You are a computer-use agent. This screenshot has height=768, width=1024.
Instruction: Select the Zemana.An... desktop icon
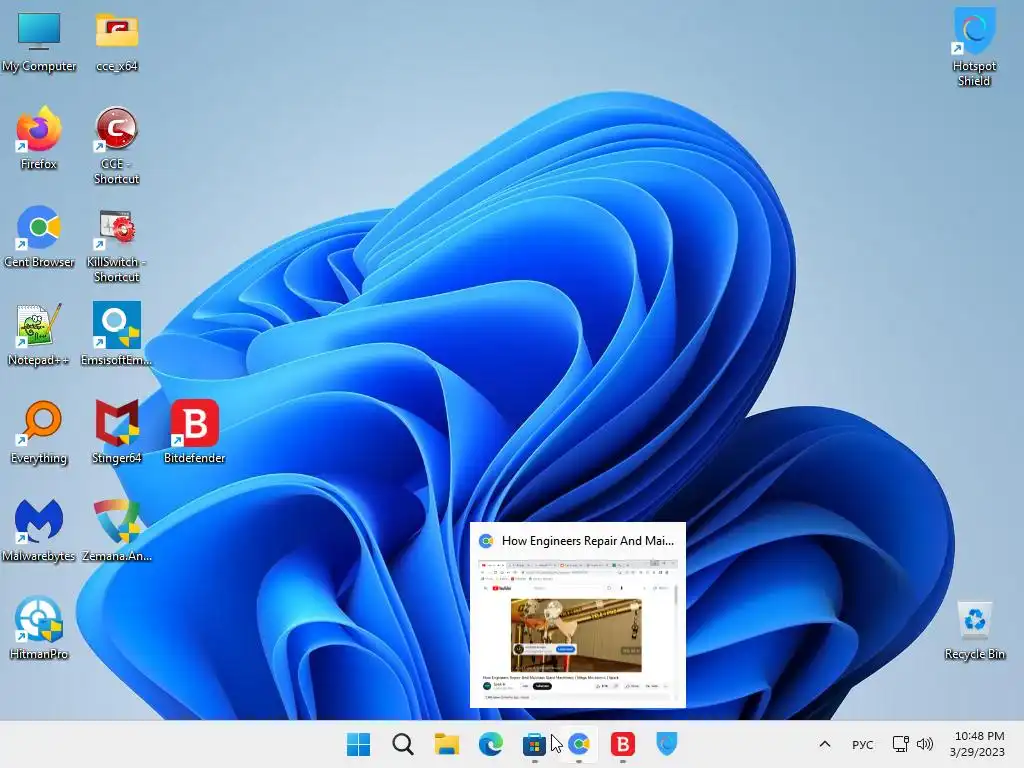coord(117,530)
